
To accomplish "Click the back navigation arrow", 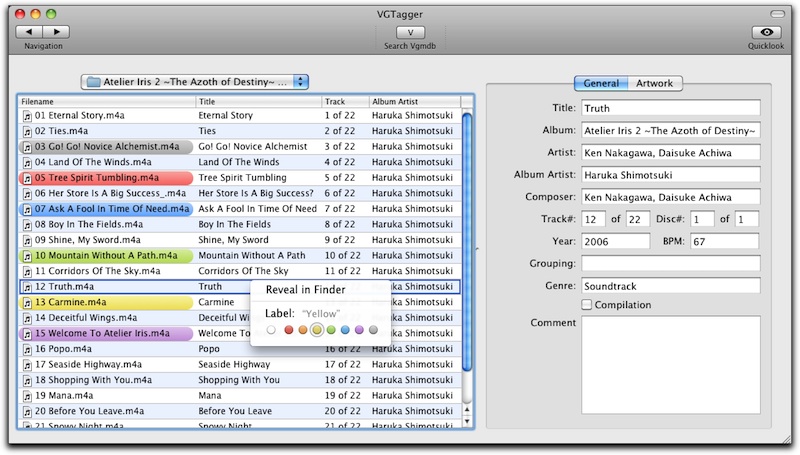I will click(x=29, y=32).
